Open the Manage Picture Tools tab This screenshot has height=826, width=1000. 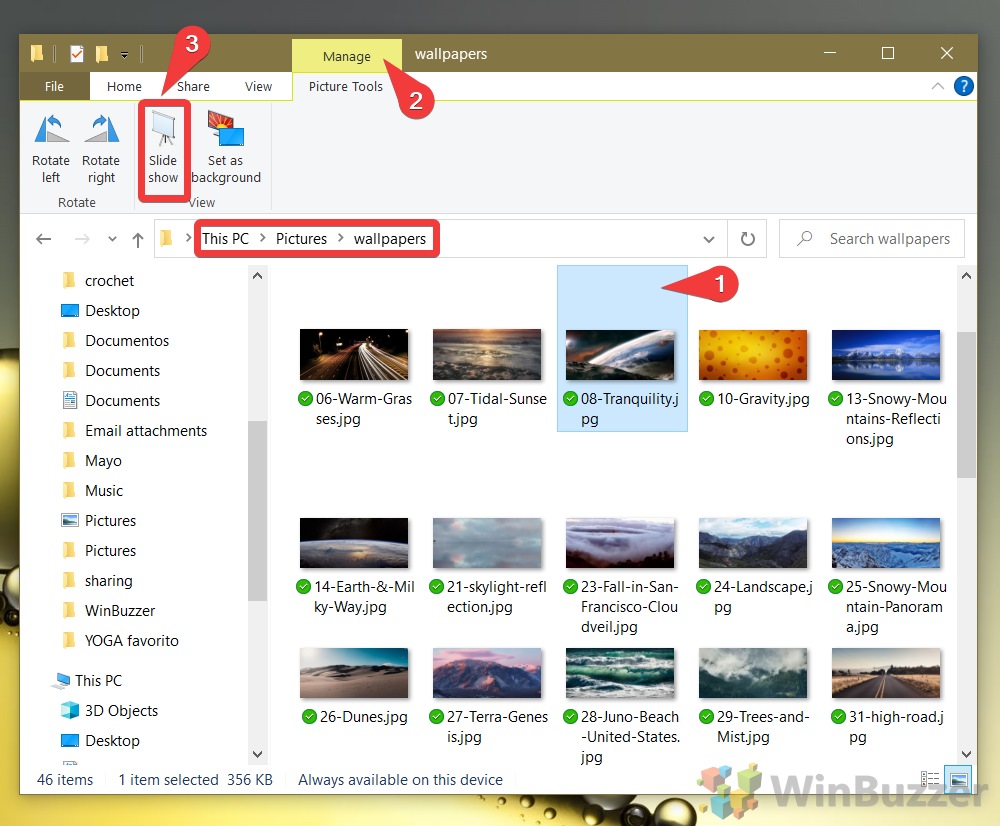(x=346, y=55)
